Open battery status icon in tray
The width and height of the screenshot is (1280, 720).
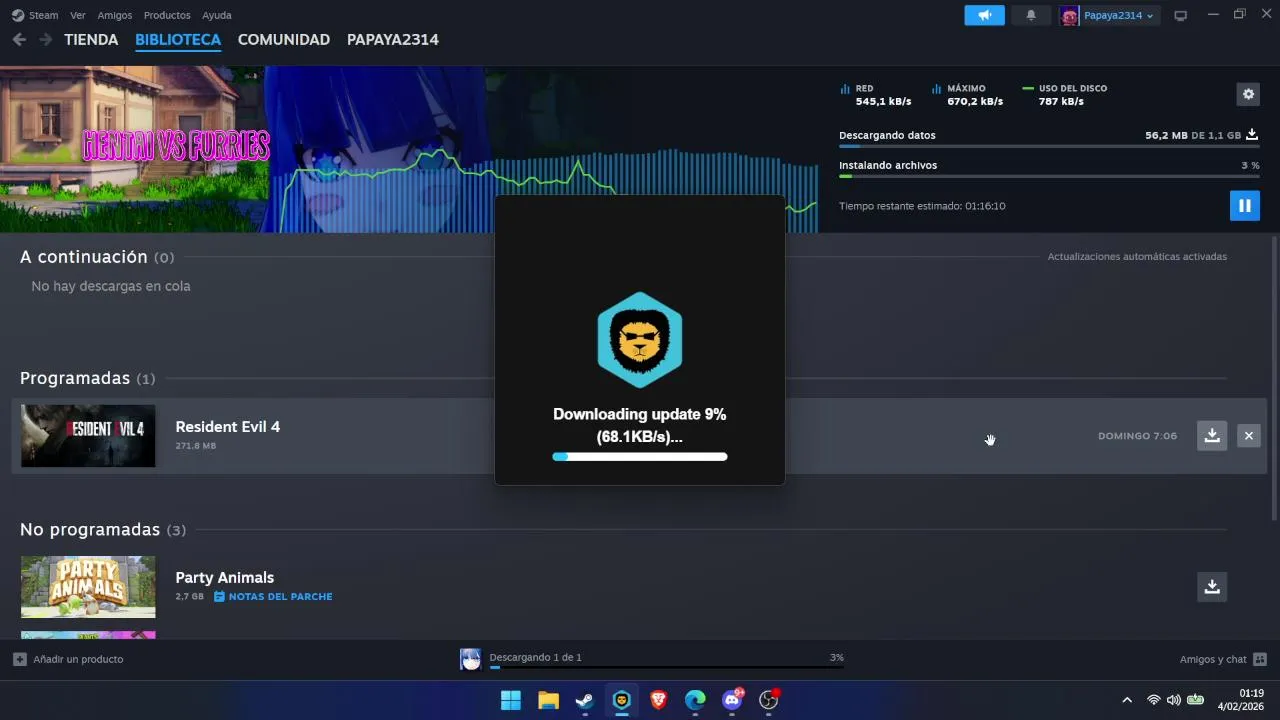click(x=1195, y=700)
